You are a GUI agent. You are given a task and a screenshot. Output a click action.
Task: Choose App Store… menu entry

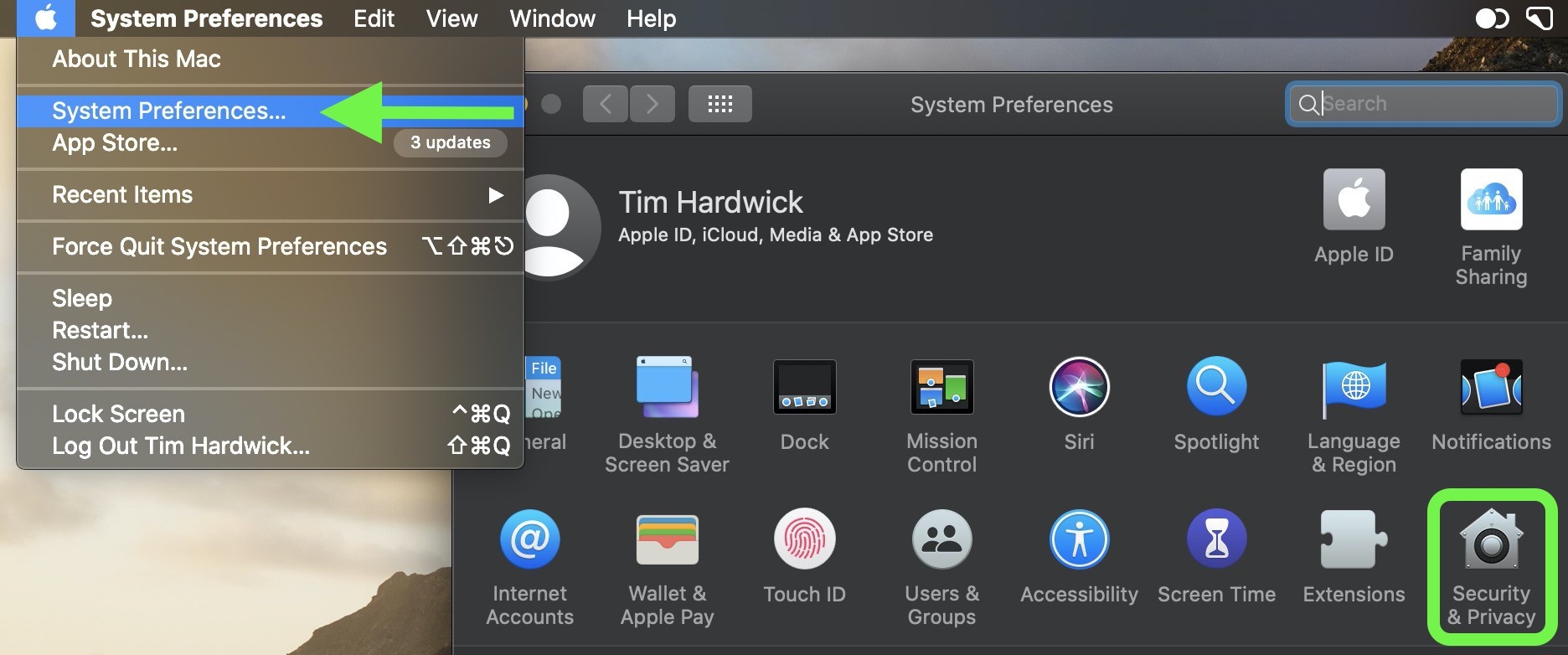pyautogui.click(x=270, y=142)
